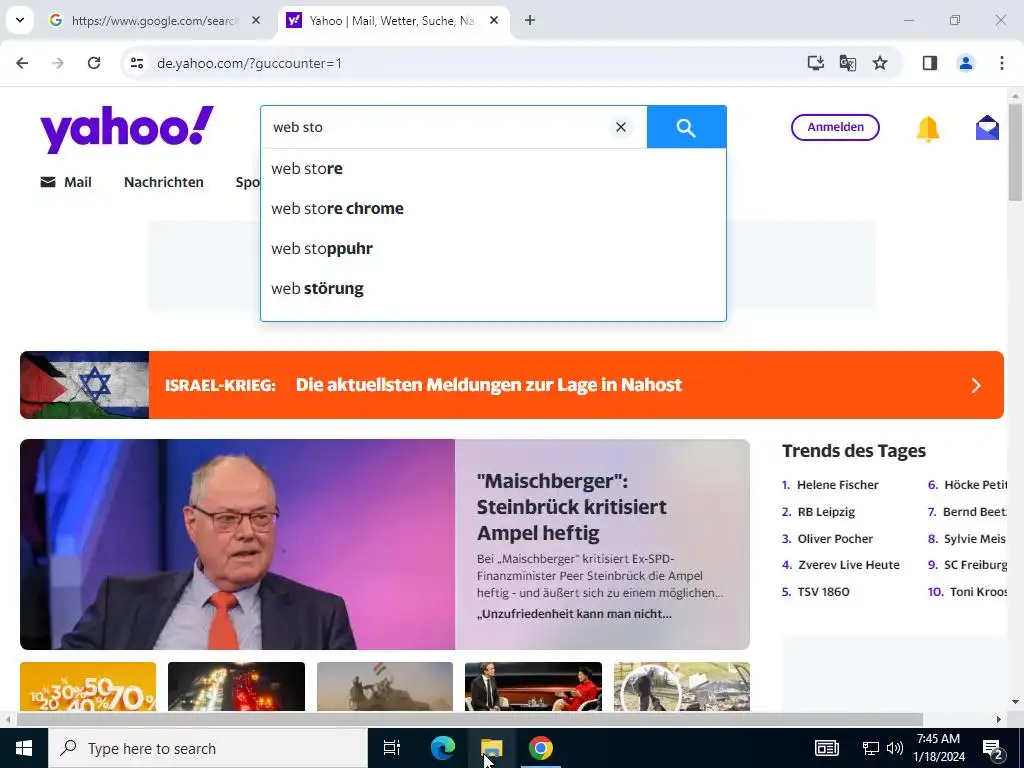Viewport: 1024px width, 768px height.
Task: Open the Windows Start menu
Action: pos(24,748)
